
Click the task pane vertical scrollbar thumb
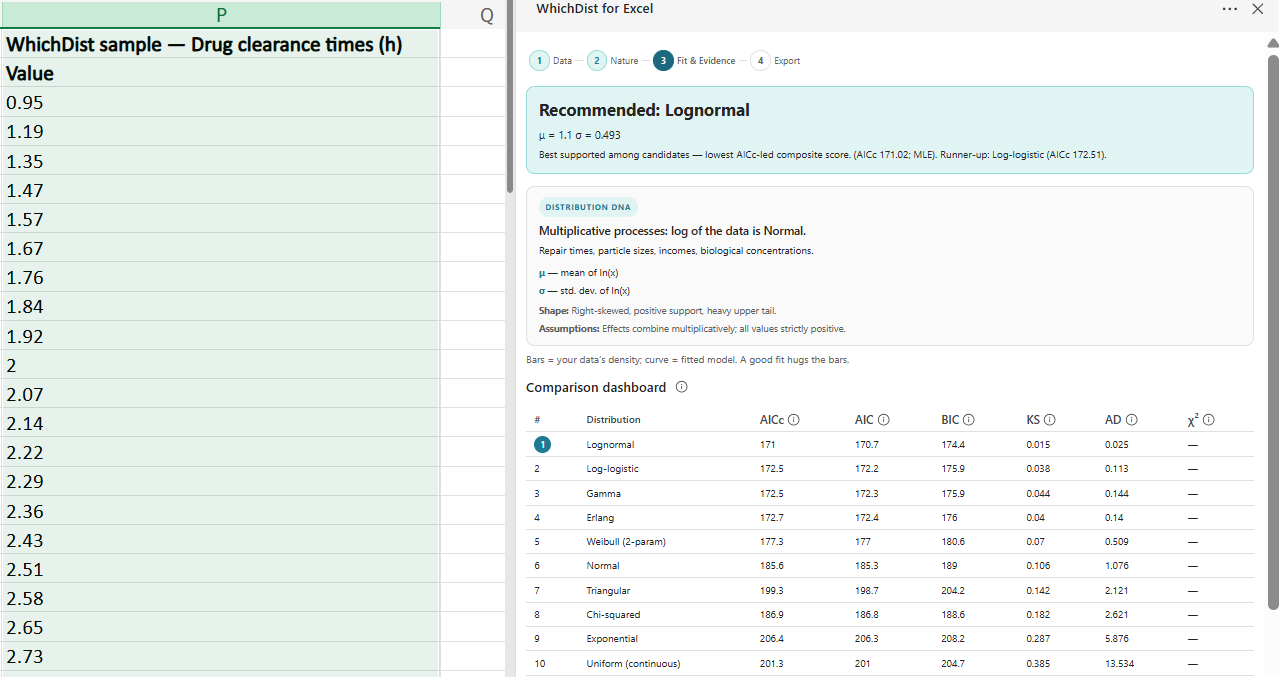pyautogui.click(x=1272, y=330)
